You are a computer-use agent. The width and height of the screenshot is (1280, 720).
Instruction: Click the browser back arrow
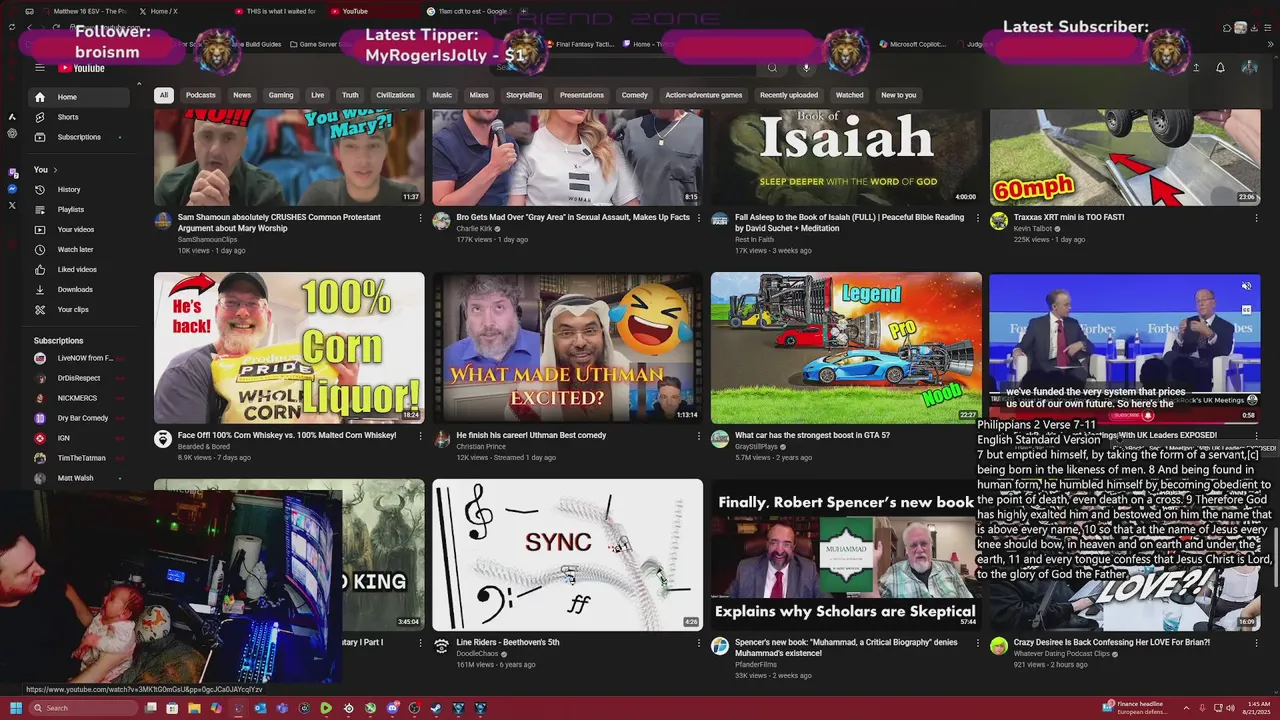(30, 27)
